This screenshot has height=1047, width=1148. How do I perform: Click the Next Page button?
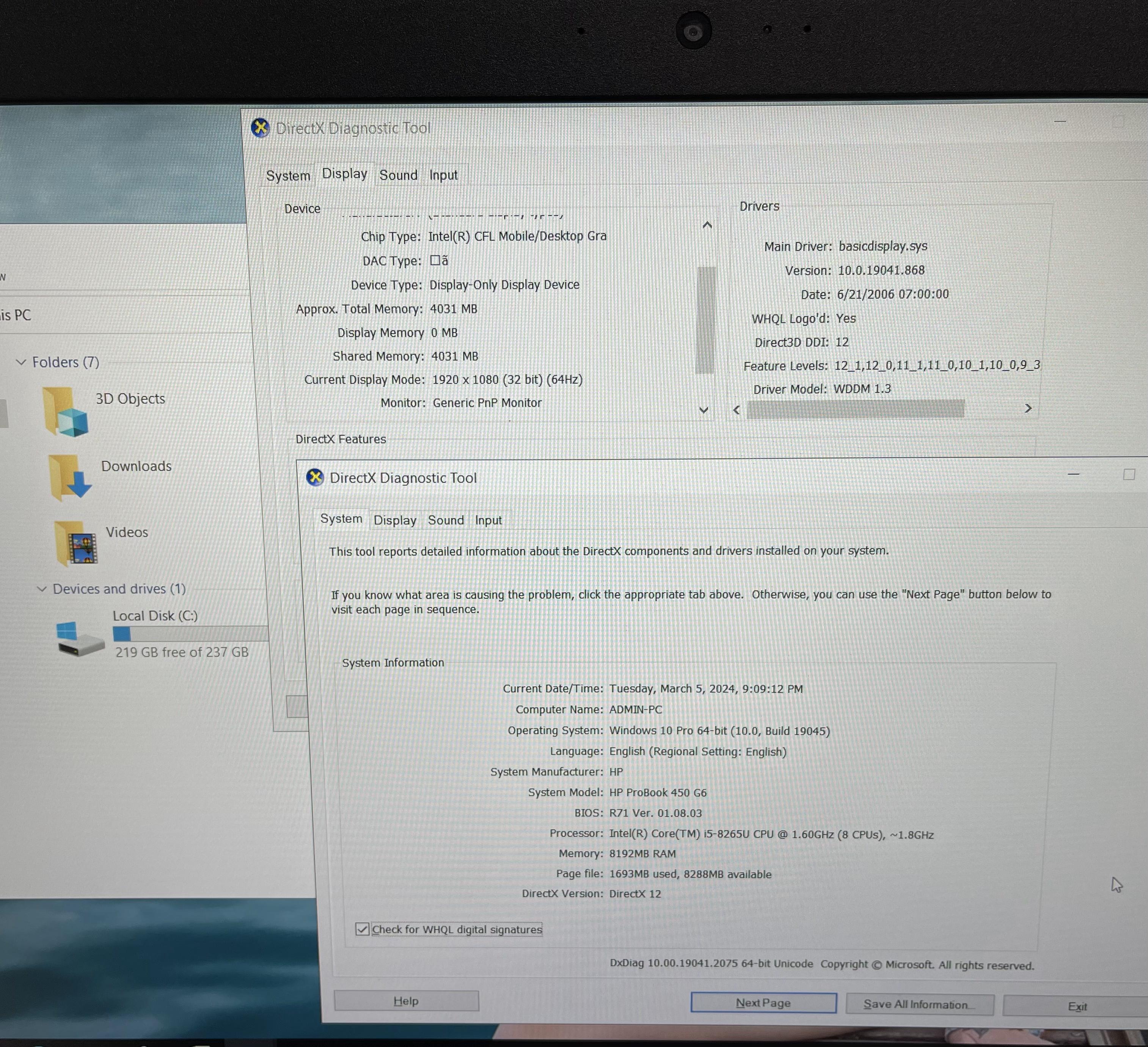pos(763,1003)
